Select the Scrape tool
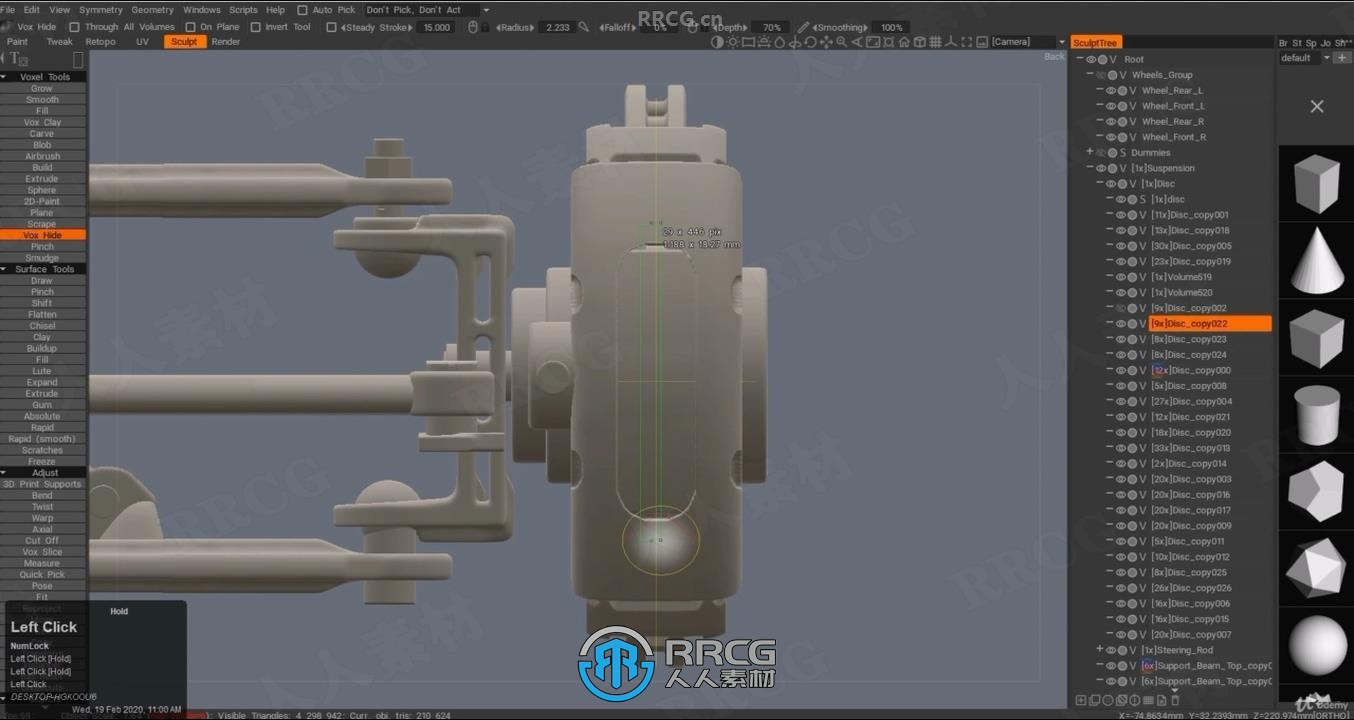Viewport: 1354px width, 720px height. (x=42, y=224)
